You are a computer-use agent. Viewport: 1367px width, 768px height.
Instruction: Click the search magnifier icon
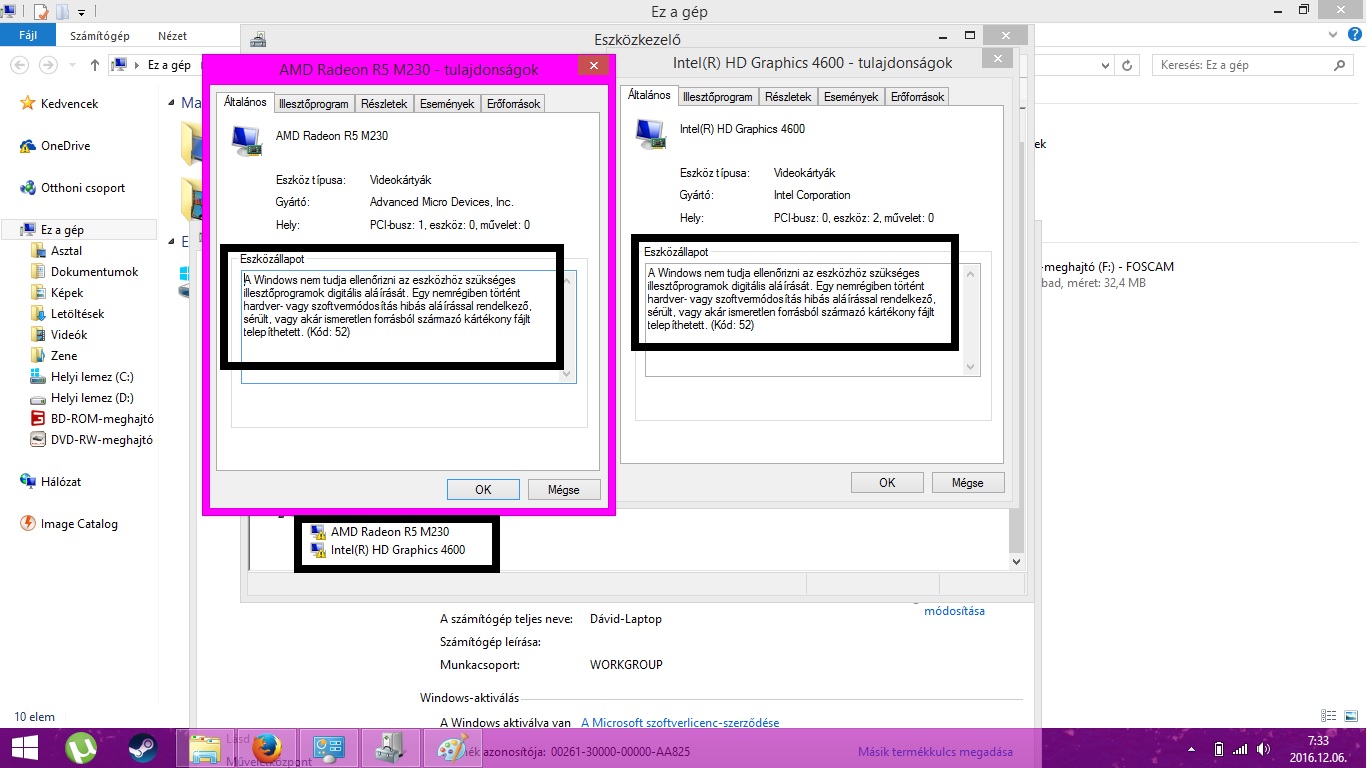(1340, 65)
